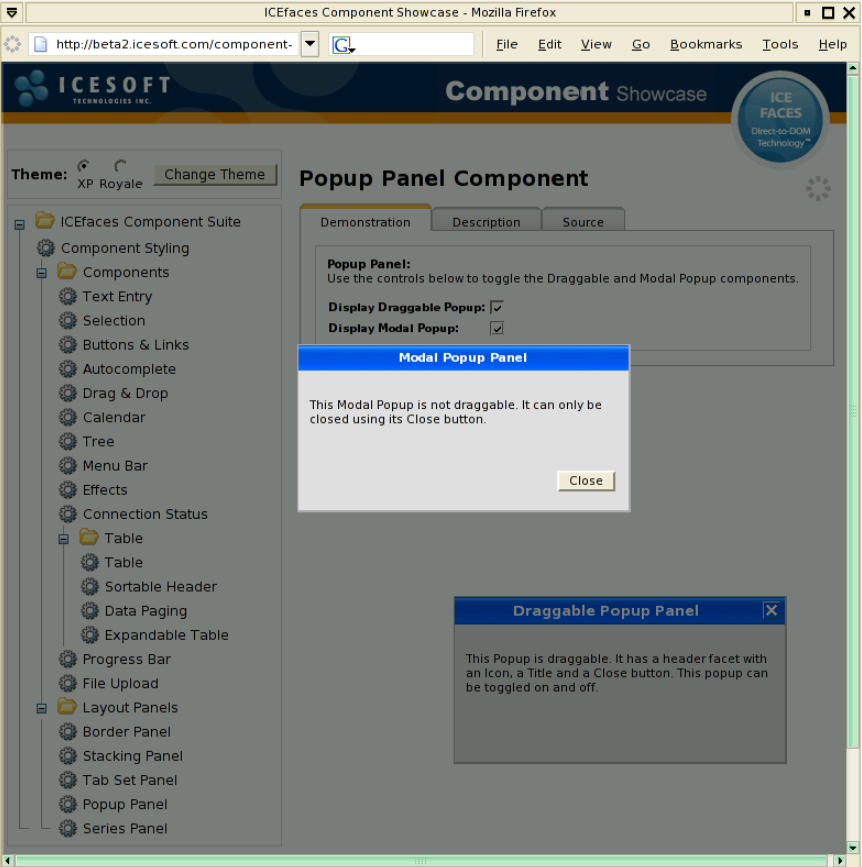
Task: Open the Bookmarks menu
Action: point(706,44)
